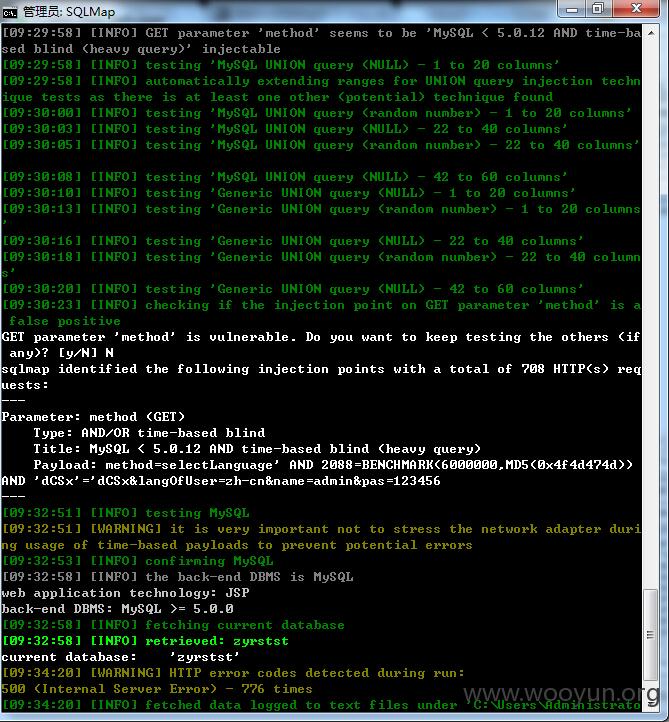Click the Generic UNION '42 to 60 columns' line
The width and height of the screenshot is (669, 722).
tap(293, 289)
